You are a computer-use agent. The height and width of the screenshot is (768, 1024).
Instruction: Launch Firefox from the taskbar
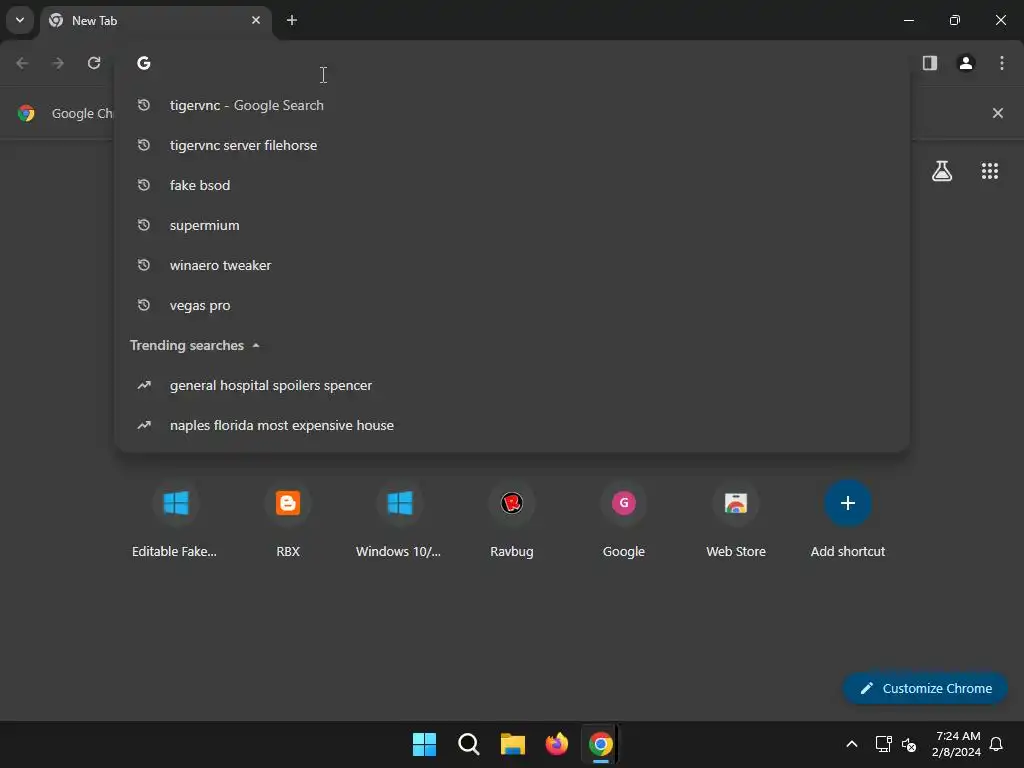point(556,744)
